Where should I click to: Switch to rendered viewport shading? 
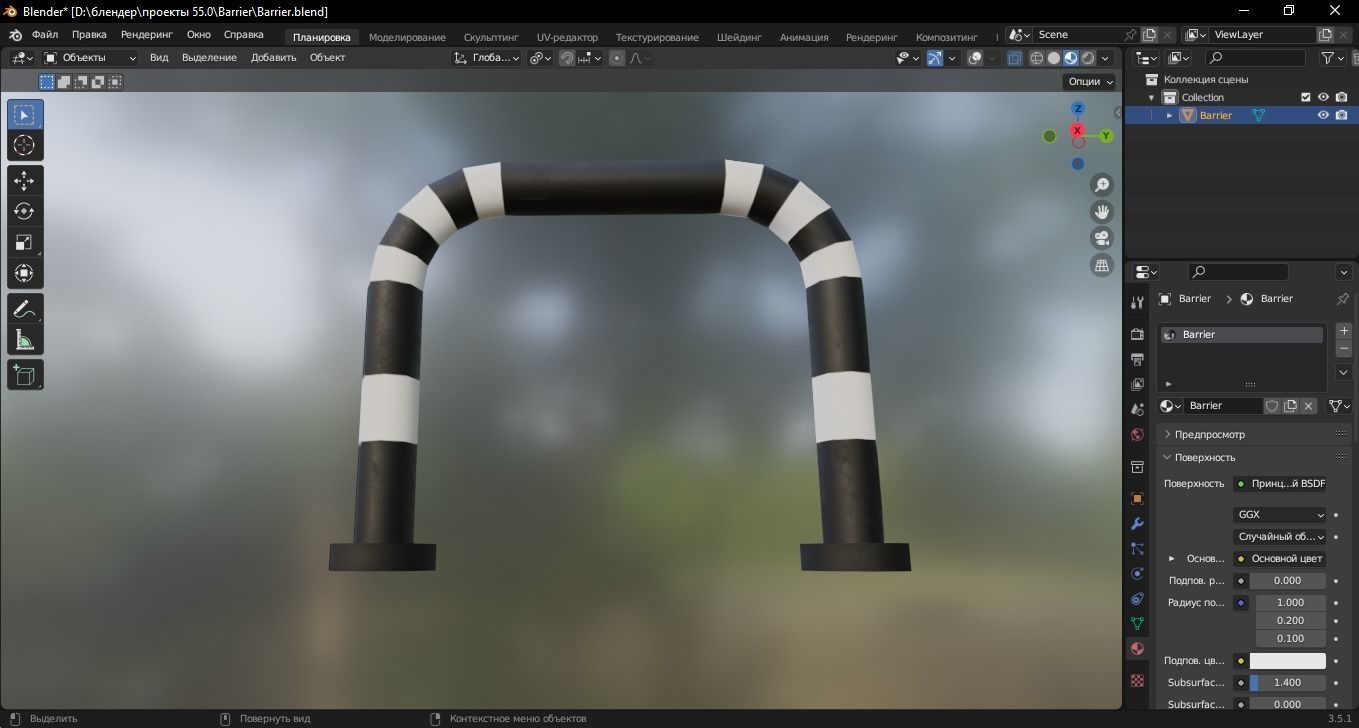(1088, 58)
